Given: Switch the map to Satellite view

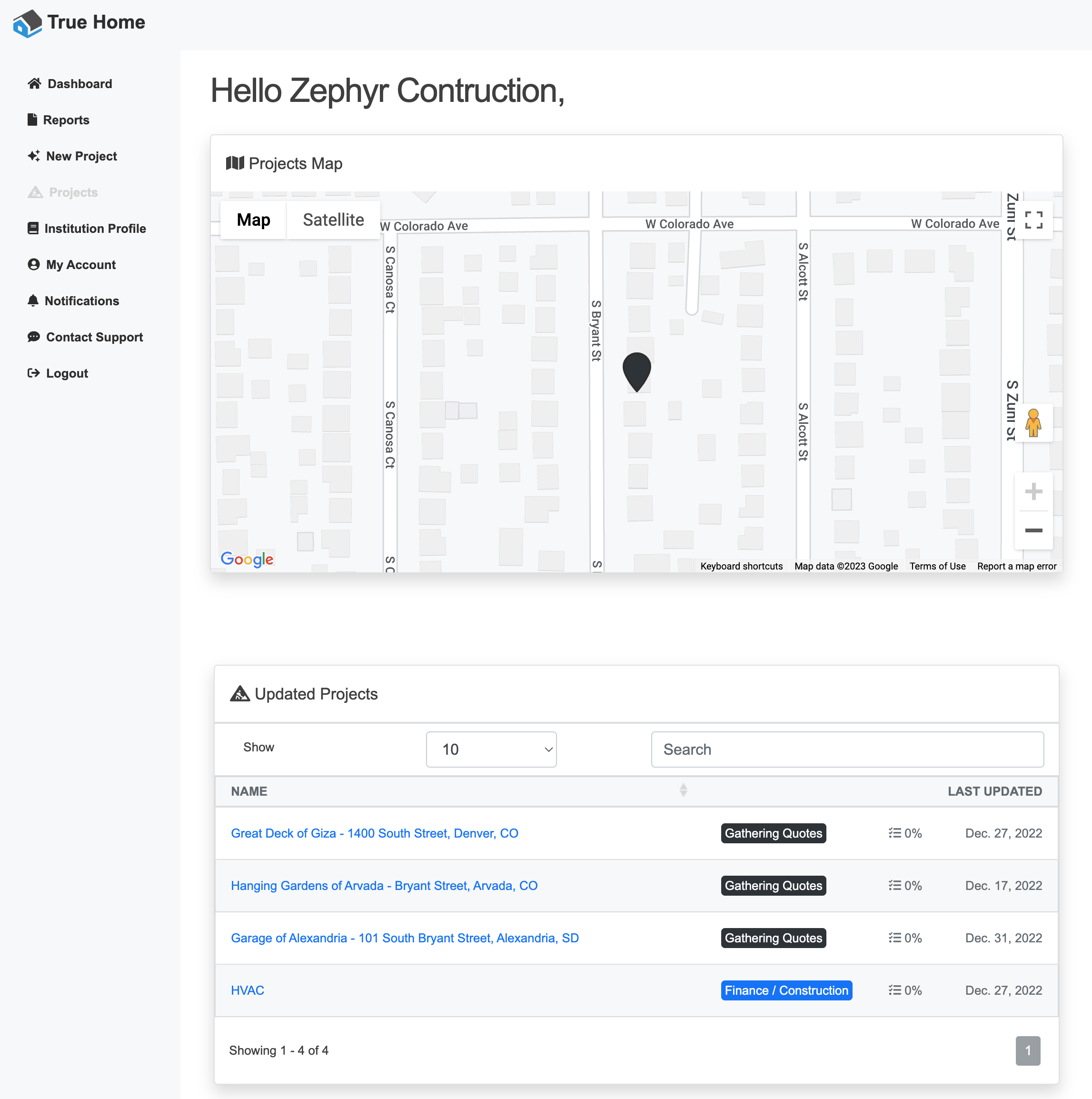Looking at the screenshot, I should click(333, 220).
